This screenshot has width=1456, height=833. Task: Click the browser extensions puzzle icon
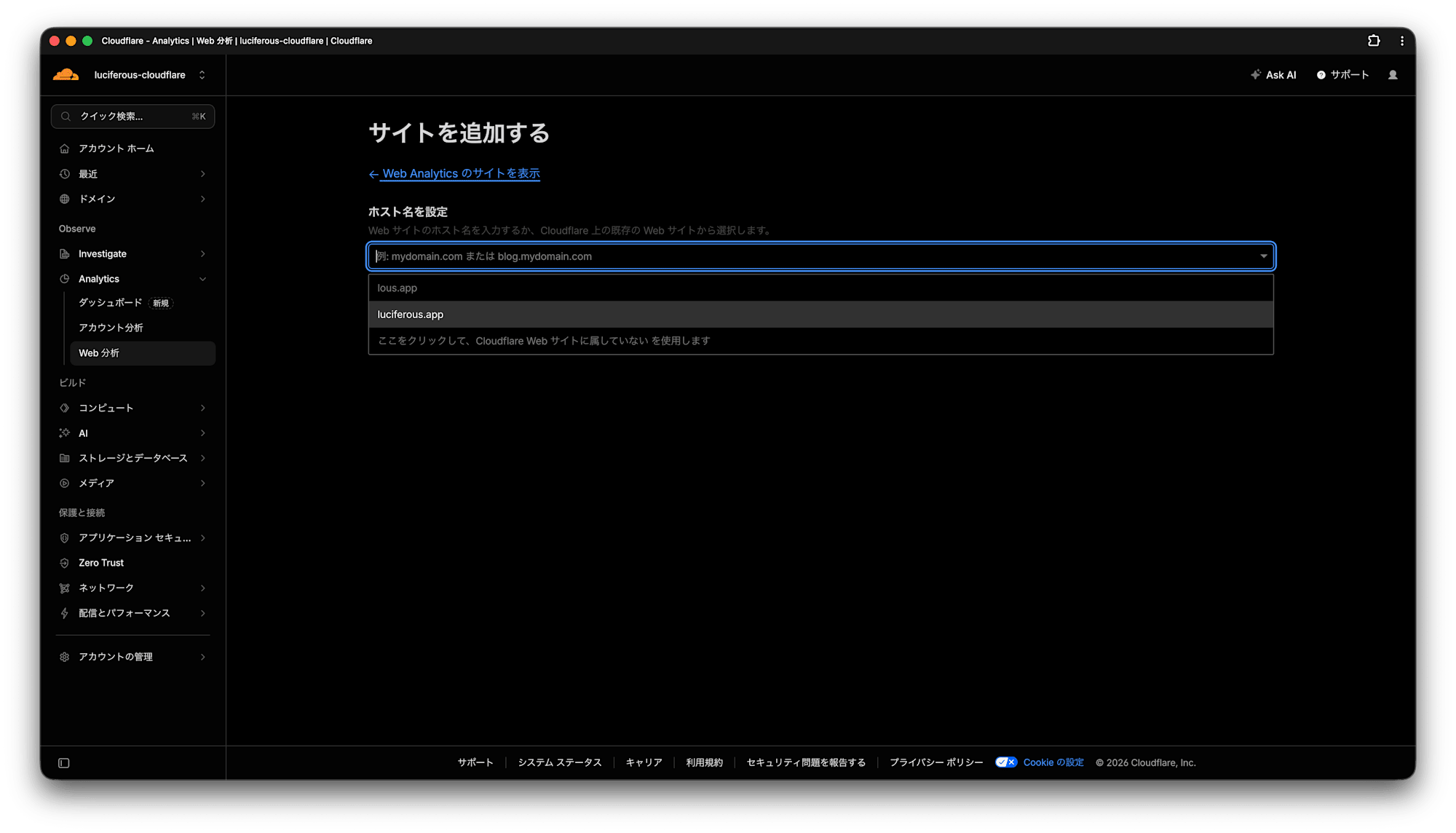(1374, 41)
